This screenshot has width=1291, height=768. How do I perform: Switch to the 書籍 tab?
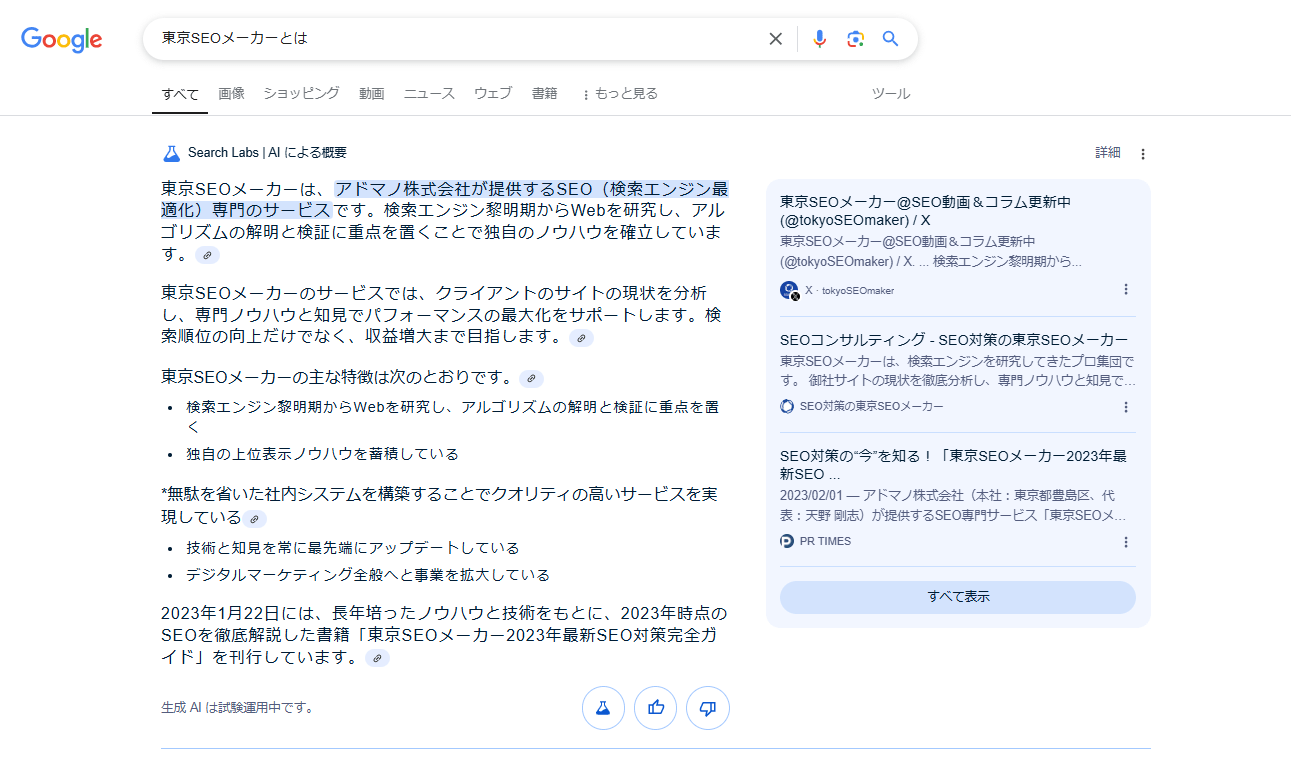tap(545, 93)
